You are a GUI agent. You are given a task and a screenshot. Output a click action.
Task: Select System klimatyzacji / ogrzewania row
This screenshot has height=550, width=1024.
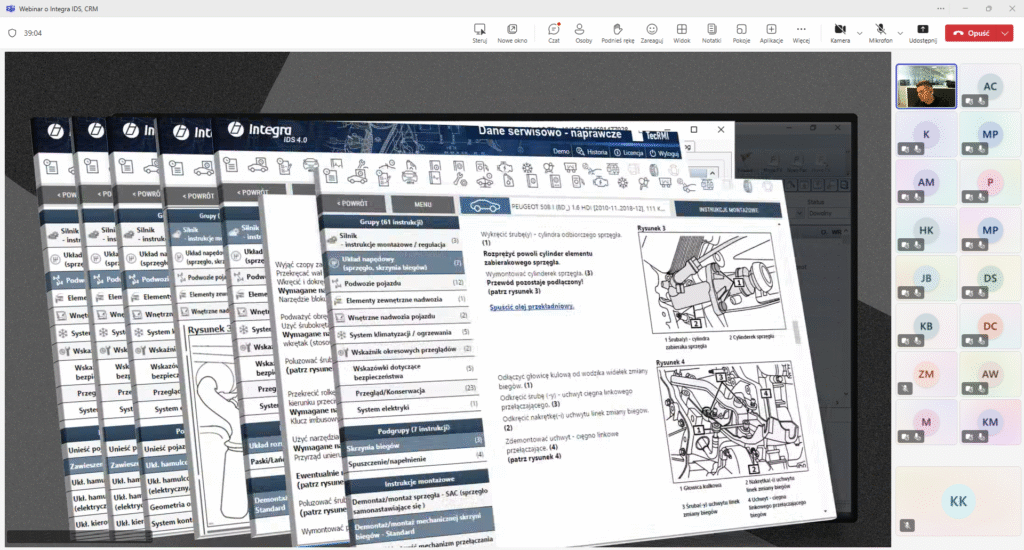tap(404, 333)
